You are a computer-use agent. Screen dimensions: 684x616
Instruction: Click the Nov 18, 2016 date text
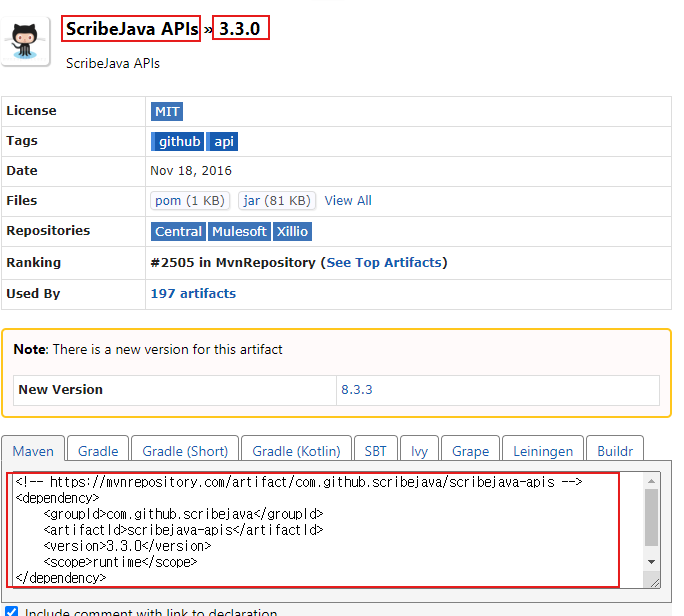191,171
